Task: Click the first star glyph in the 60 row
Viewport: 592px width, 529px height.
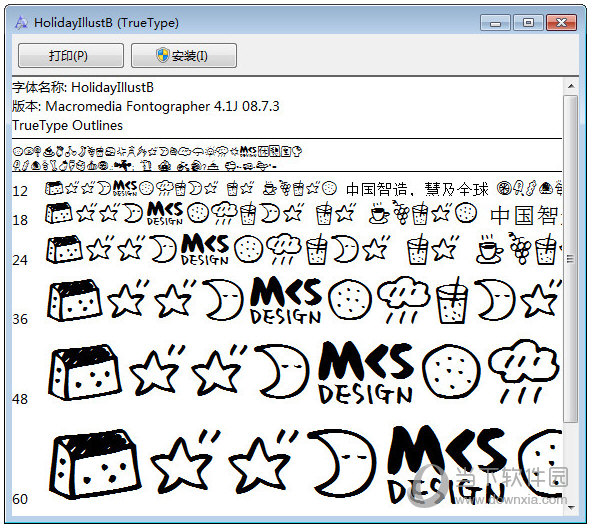Action: (x=186, y=461)
